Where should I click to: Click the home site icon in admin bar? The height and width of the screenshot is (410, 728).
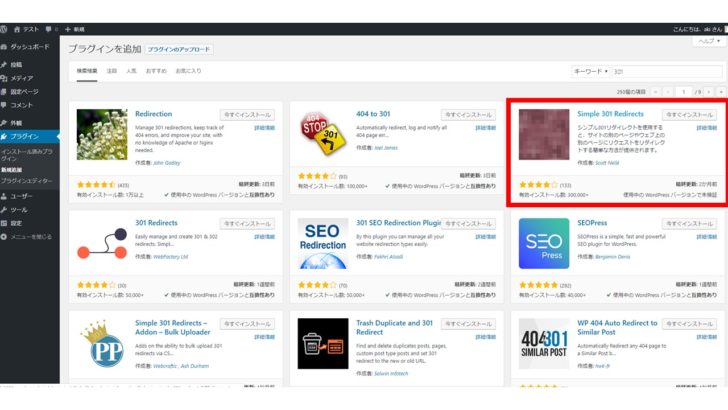point(17,29)
